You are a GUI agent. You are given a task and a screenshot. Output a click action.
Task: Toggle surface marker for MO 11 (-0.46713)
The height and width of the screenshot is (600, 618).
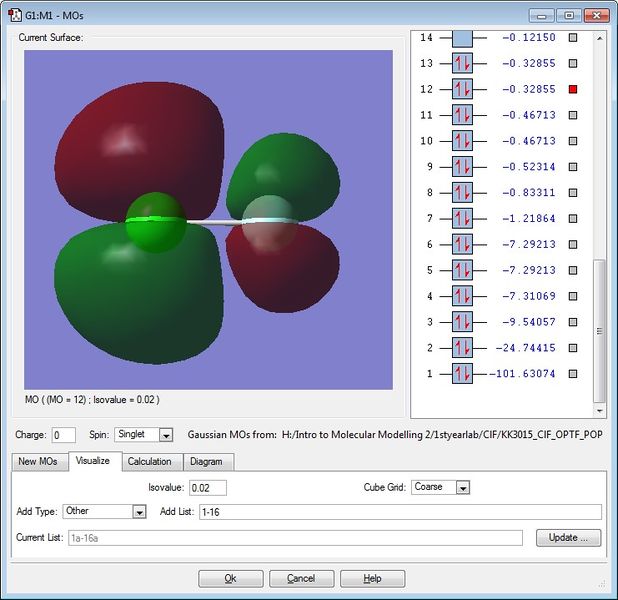573,115
